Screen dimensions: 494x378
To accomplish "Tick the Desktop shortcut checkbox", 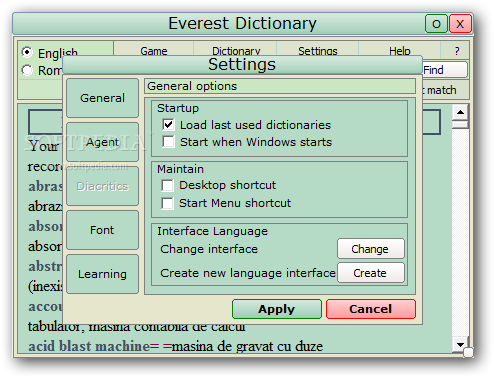I will coord(167,185).
